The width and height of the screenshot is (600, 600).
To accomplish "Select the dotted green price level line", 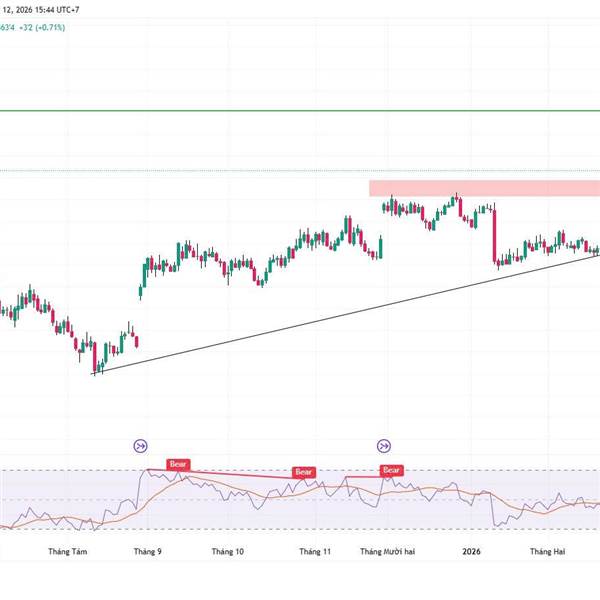I will pyautogui.click(x=300, y=171).
